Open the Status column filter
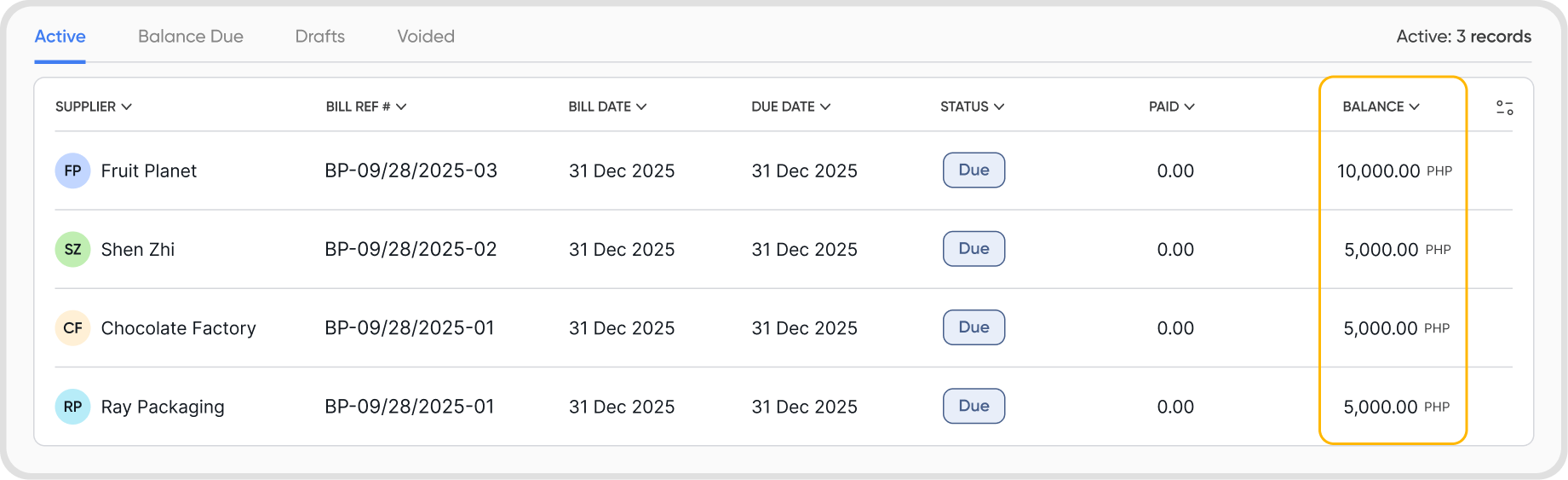 point(972,107)
